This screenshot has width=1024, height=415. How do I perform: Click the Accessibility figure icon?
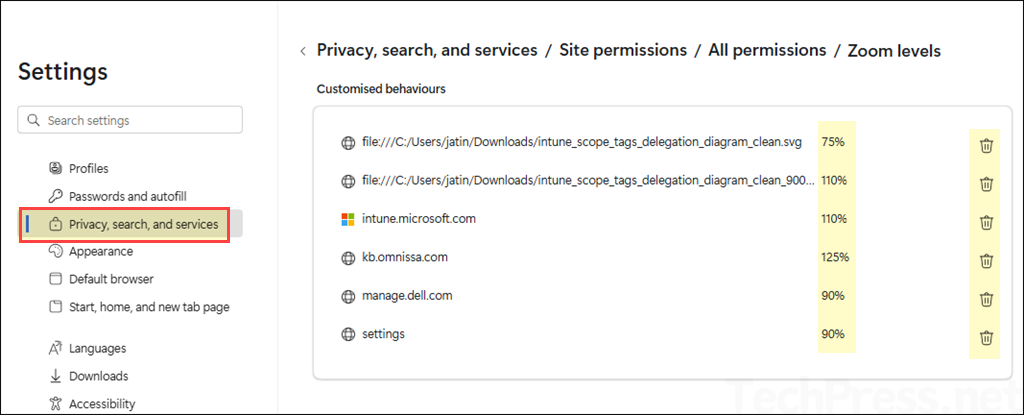pyautogui.click(x=56, y=404)
